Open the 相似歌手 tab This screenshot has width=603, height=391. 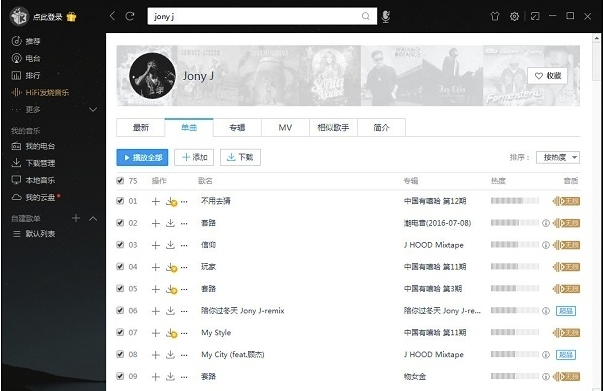point(333,128)
